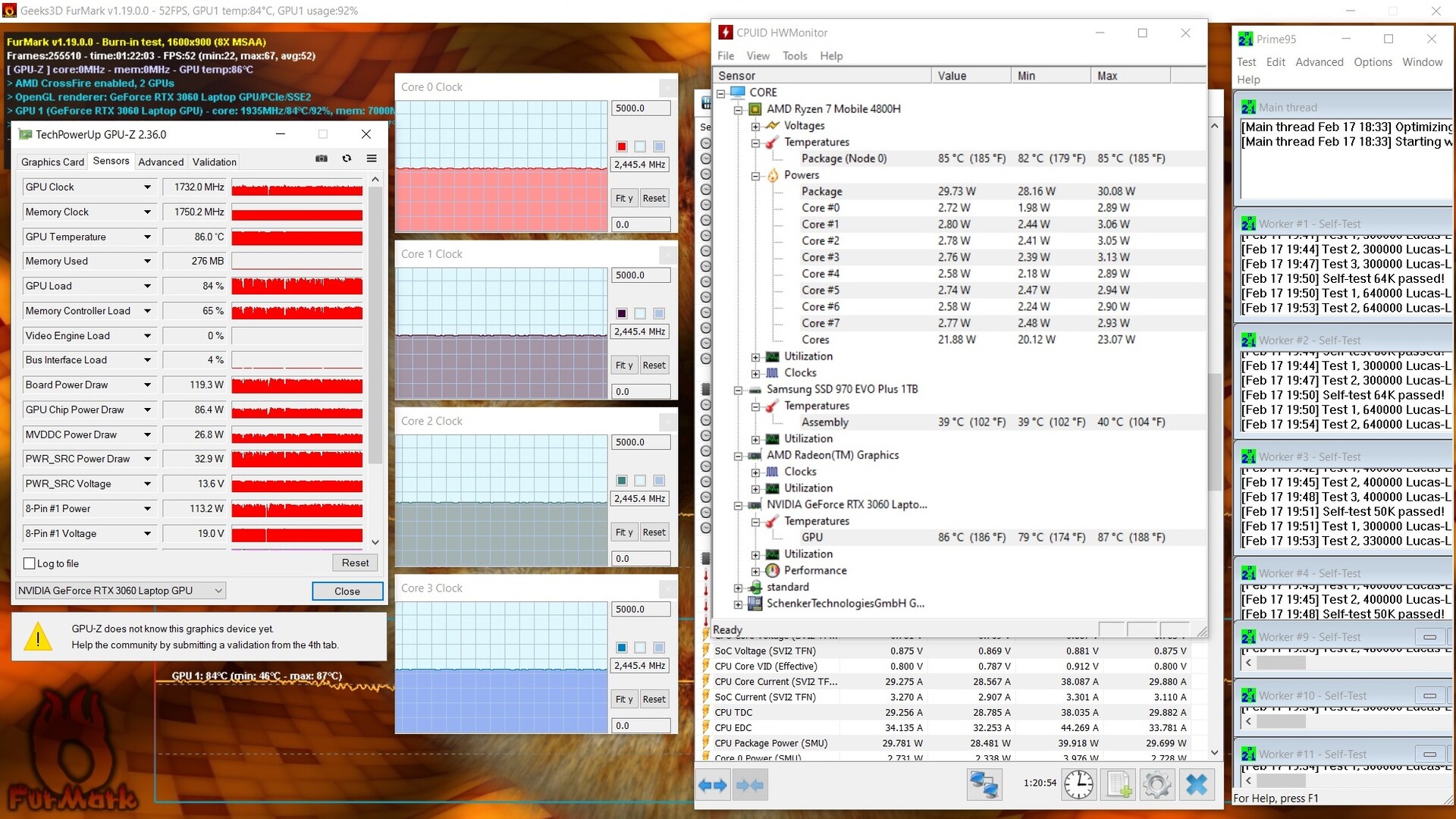The width and height of the screenshot is (1456, 819).
Task: Click GPU-Z screenshot camera icon
Action: click(322, 158)
